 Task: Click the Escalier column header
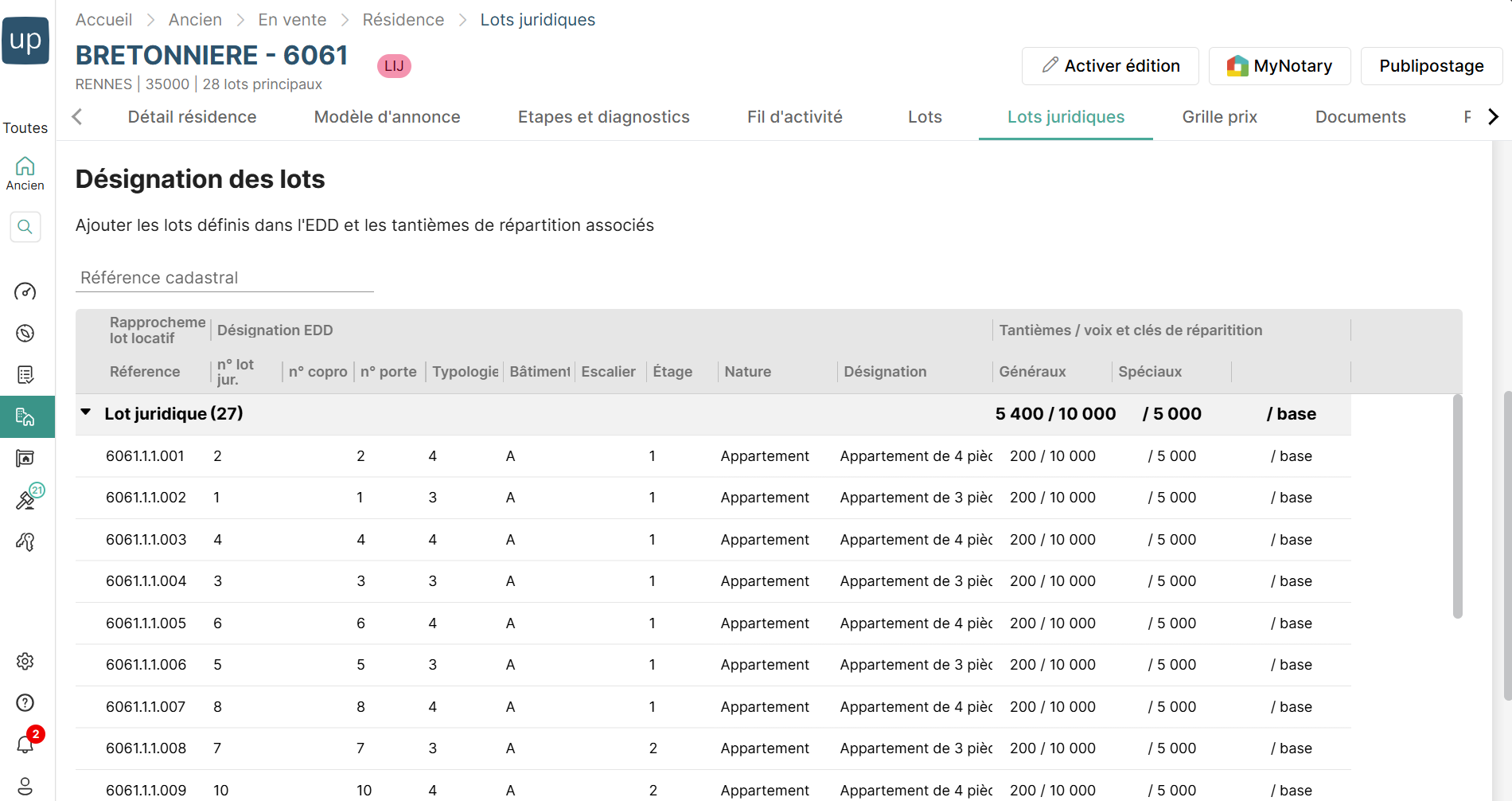(x=609, y=372)
